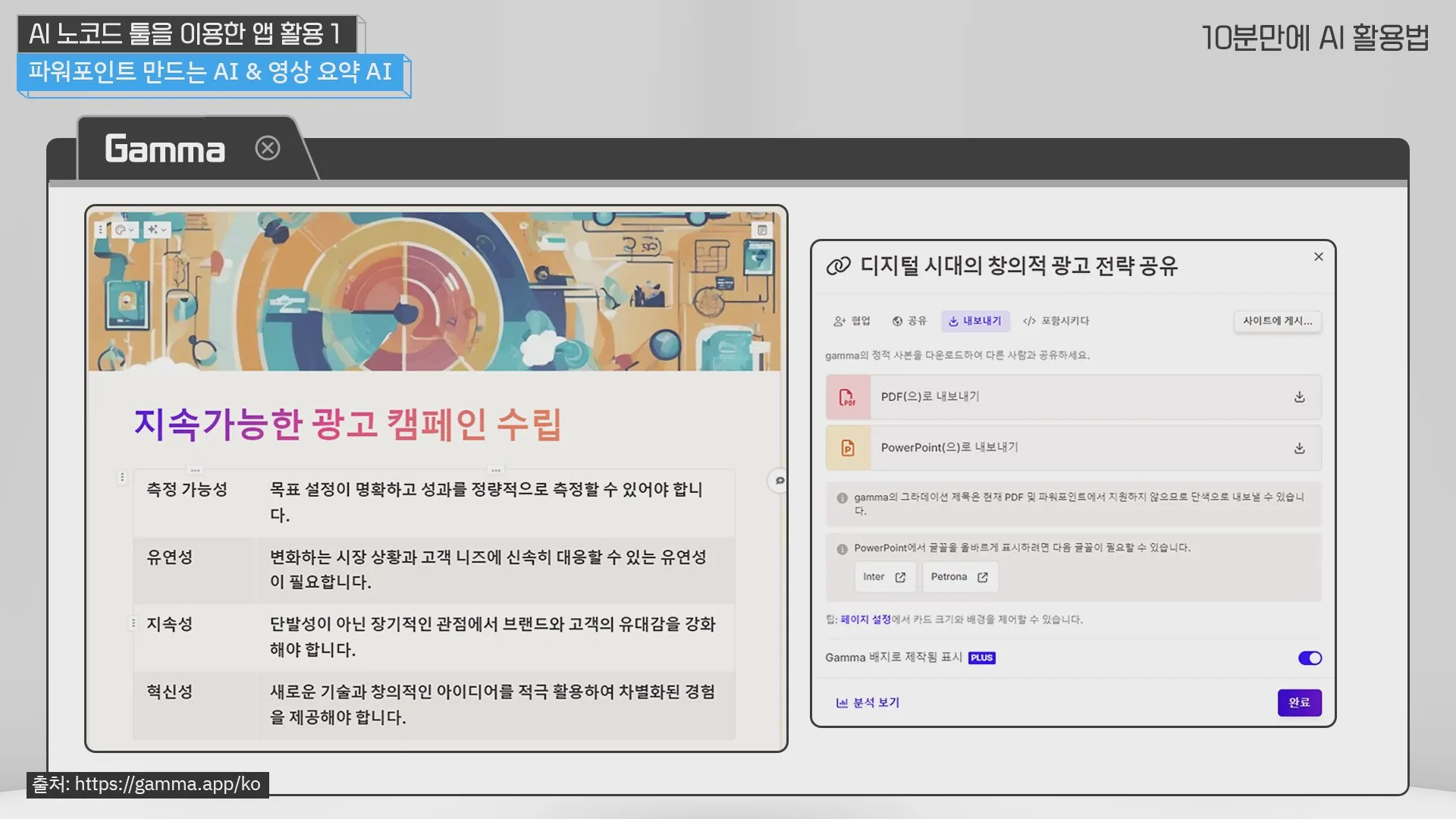Open the AI edit sparkle dropdown

[x=157, y=230]
